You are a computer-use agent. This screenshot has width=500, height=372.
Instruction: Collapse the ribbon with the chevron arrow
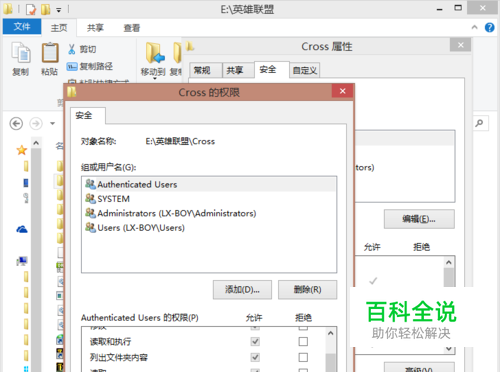click(474, 27)
